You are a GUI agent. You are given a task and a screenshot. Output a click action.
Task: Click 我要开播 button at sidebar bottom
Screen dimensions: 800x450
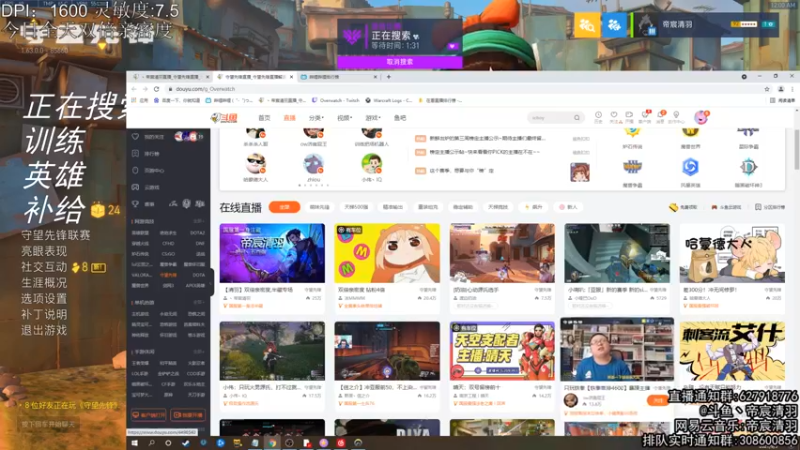[188, 415]
